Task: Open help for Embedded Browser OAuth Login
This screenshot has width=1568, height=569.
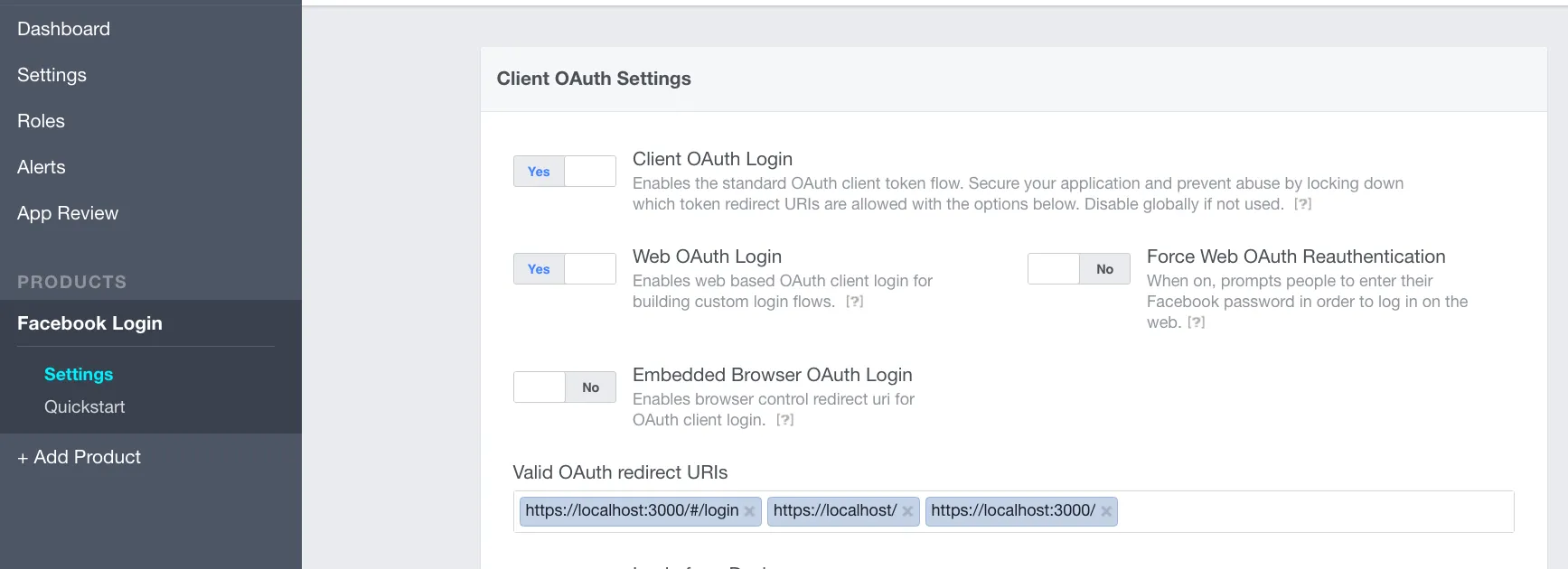Action: tap(784, 420)
